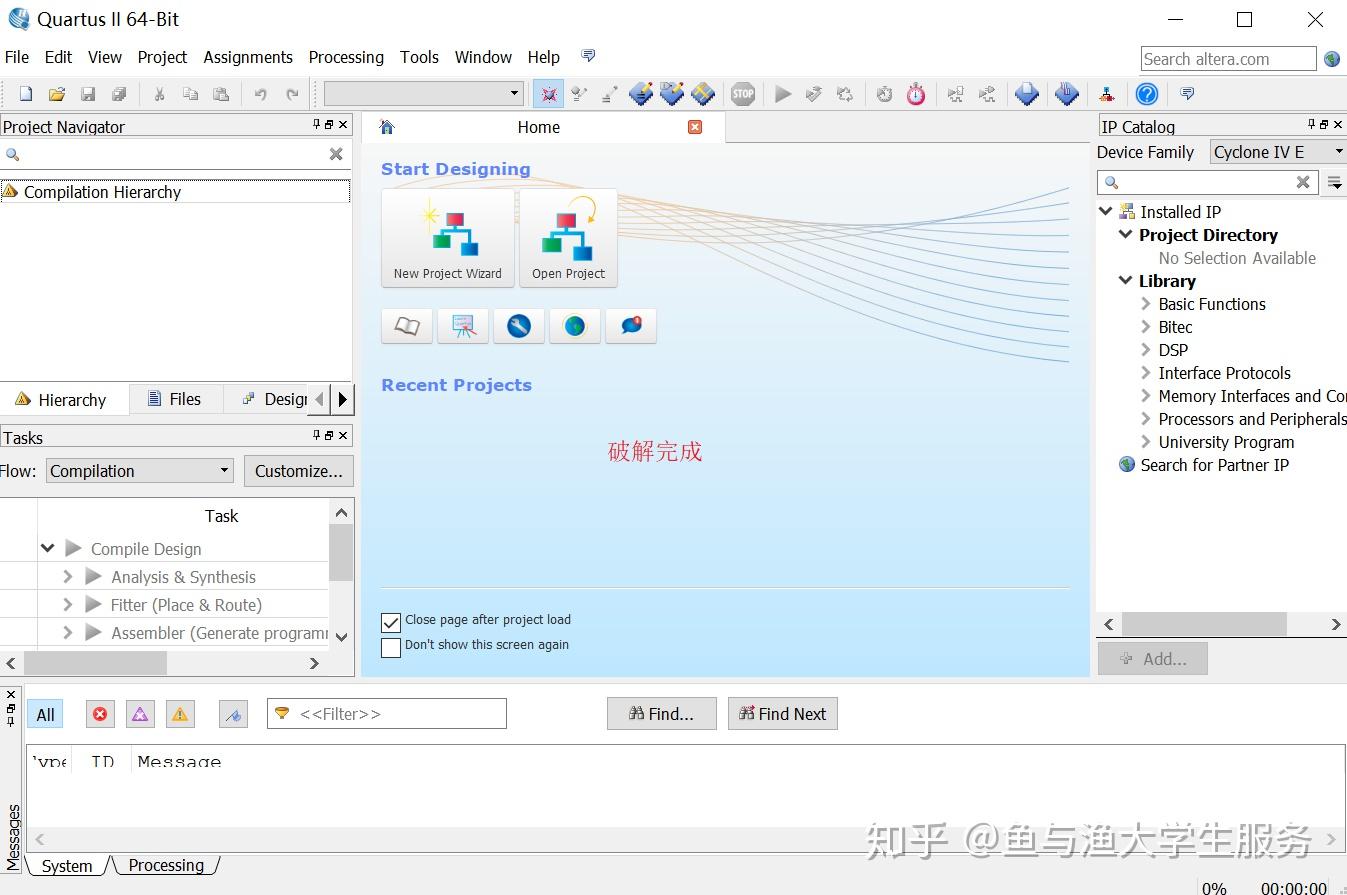
Task: Expand Basic Functions in the Library tree
Action: coord(1146,304)
